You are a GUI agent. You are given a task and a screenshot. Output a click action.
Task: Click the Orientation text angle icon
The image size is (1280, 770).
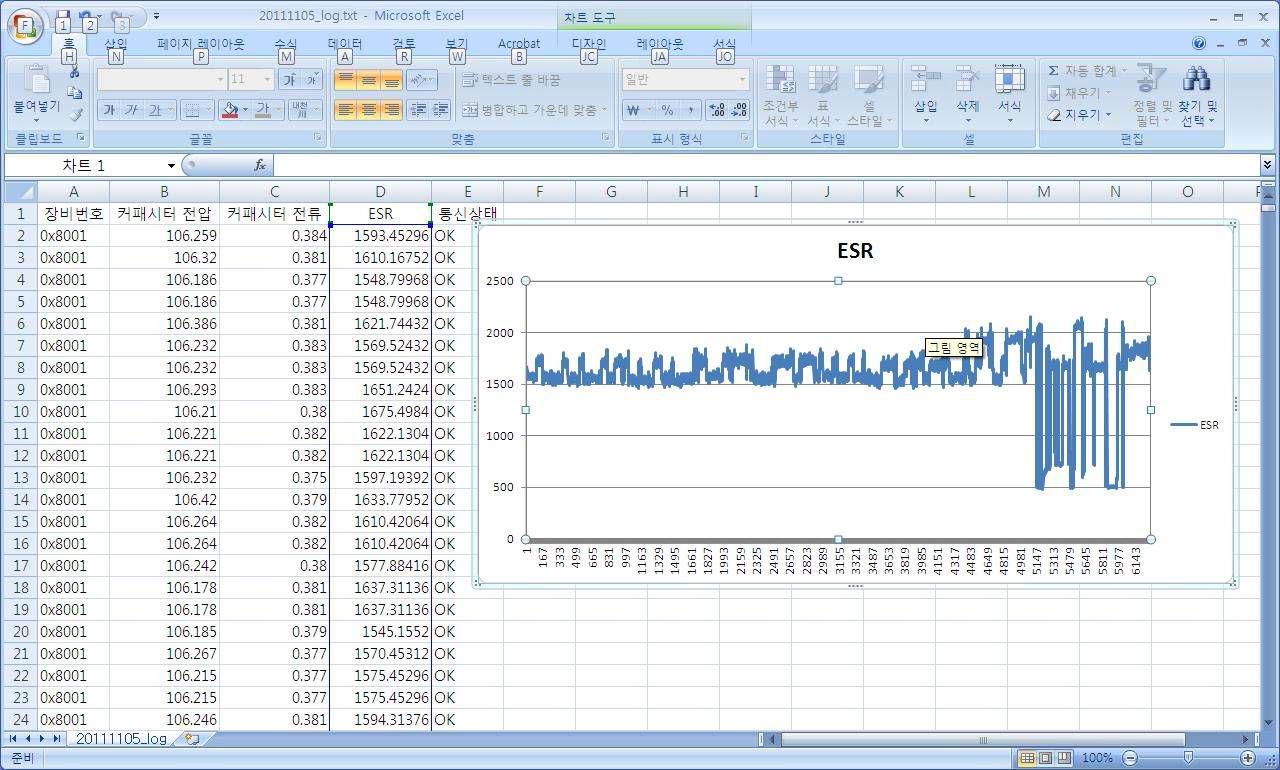(x=423, y=79)
